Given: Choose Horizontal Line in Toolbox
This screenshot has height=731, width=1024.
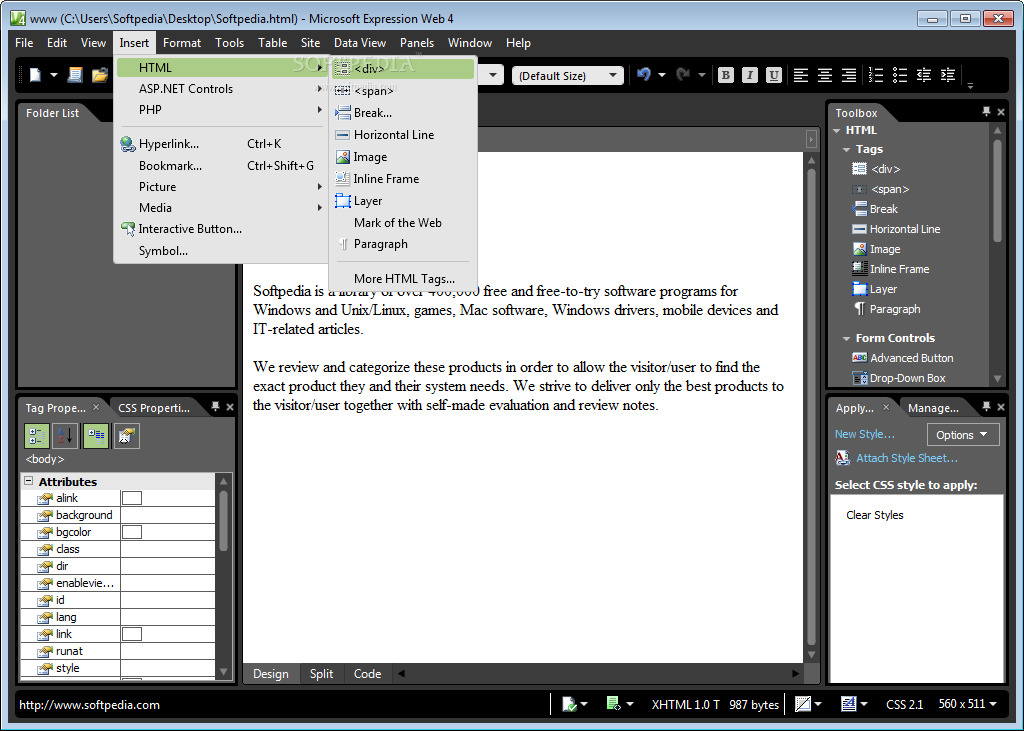Looking at the screenshot, I should (896, 229).
